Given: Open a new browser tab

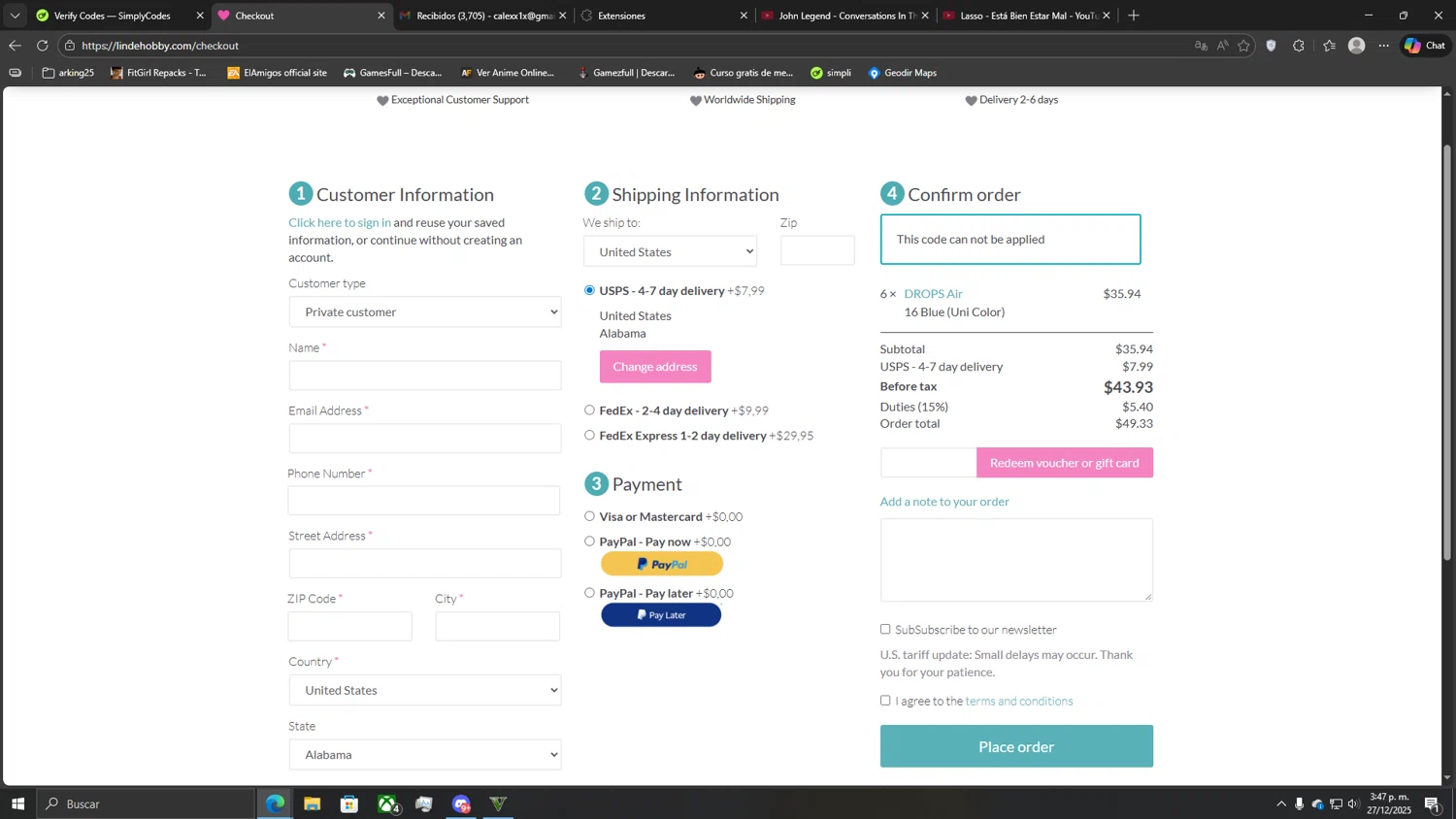Looking at the screenshot, I should tap(1133, 16).
